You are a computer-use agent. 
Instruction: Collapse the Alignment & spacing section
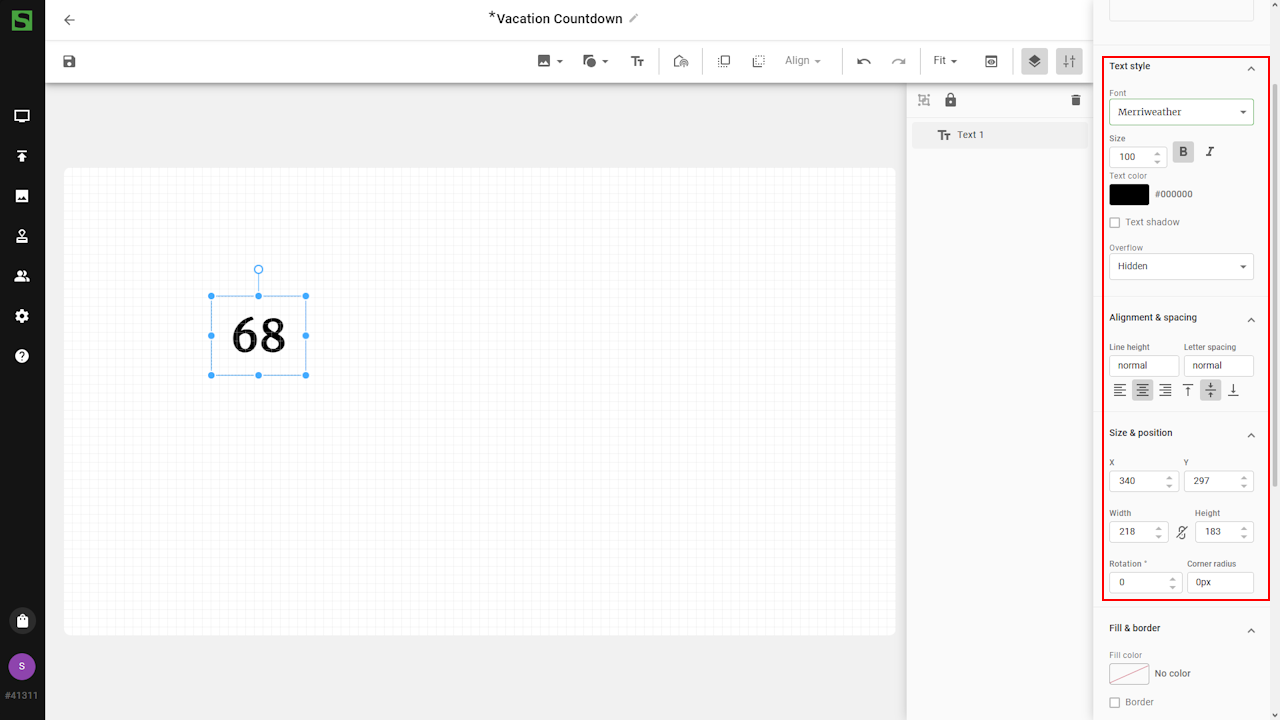1250,319
